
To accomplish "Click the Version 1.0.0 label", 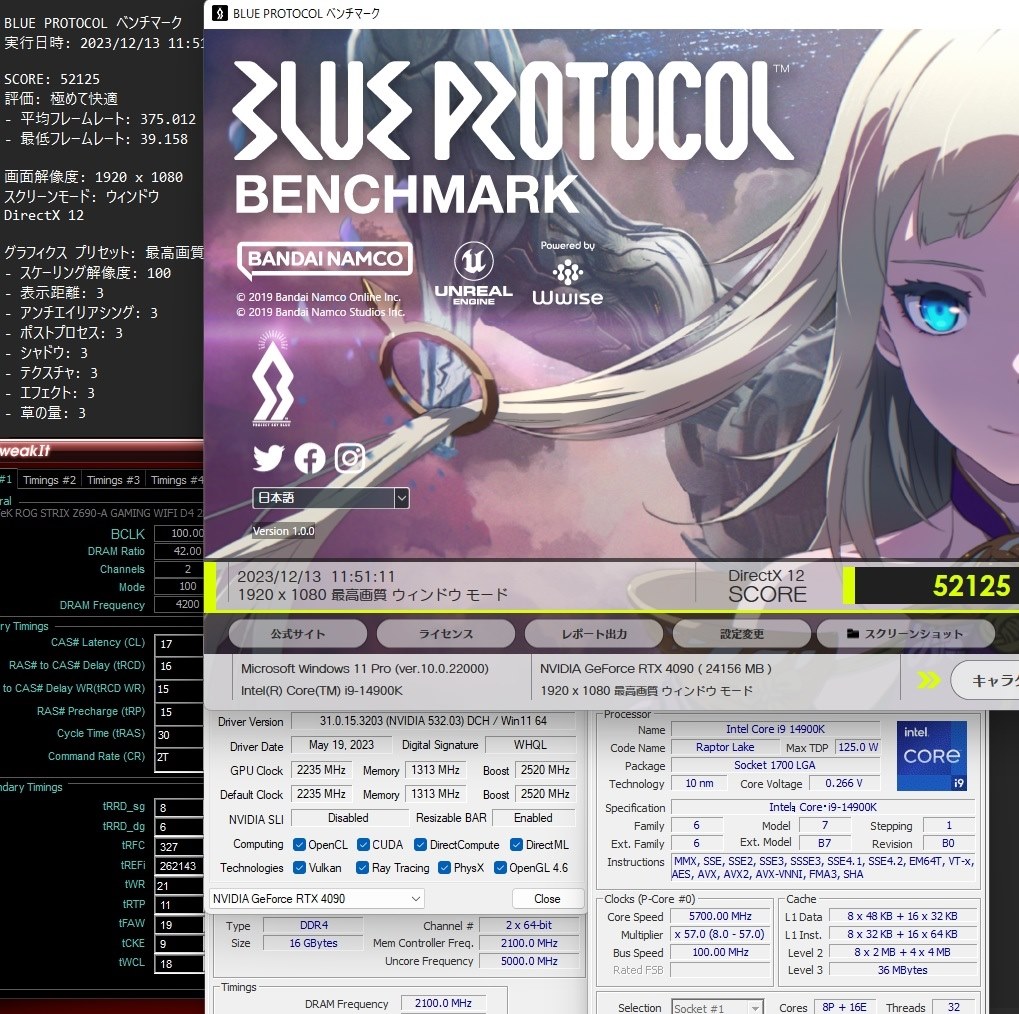I will [283, 531].
